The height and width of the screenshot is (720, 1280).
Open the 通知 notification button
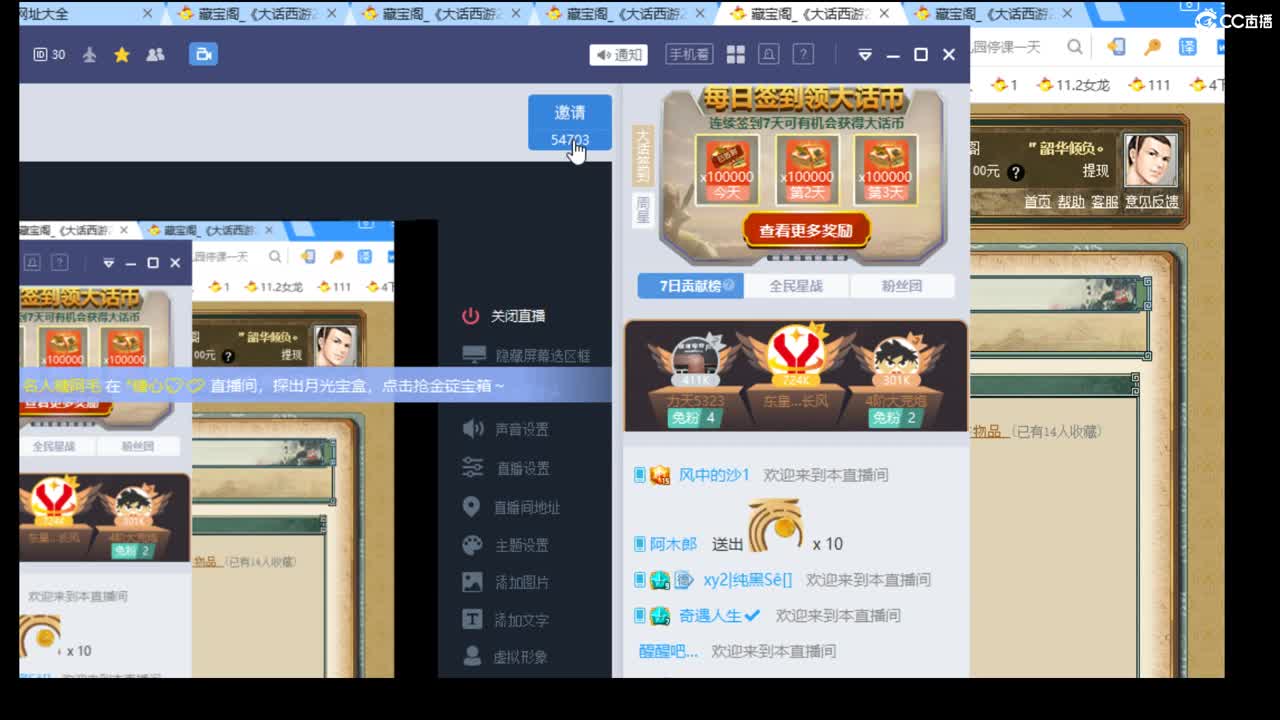coord(618,55)
